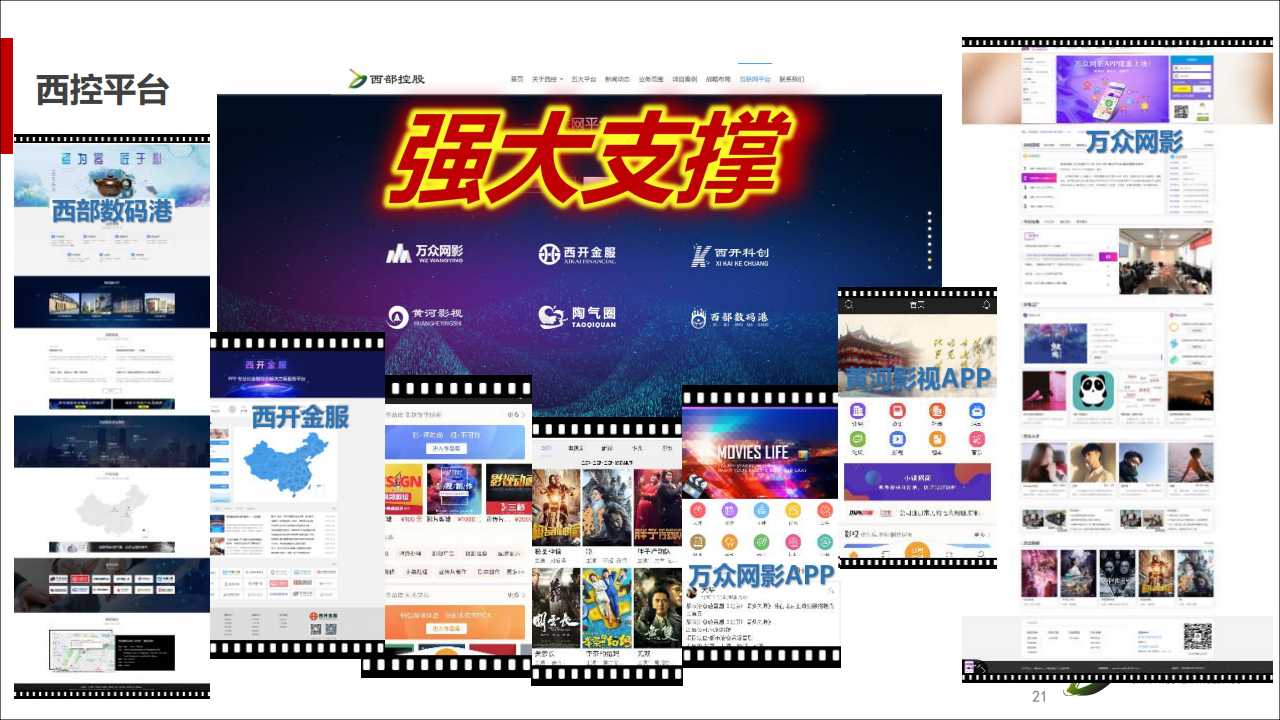The image size is (1280, 720).
Task: Open the 黄河影视 platform logo on the banner
Action: (425, 317)
